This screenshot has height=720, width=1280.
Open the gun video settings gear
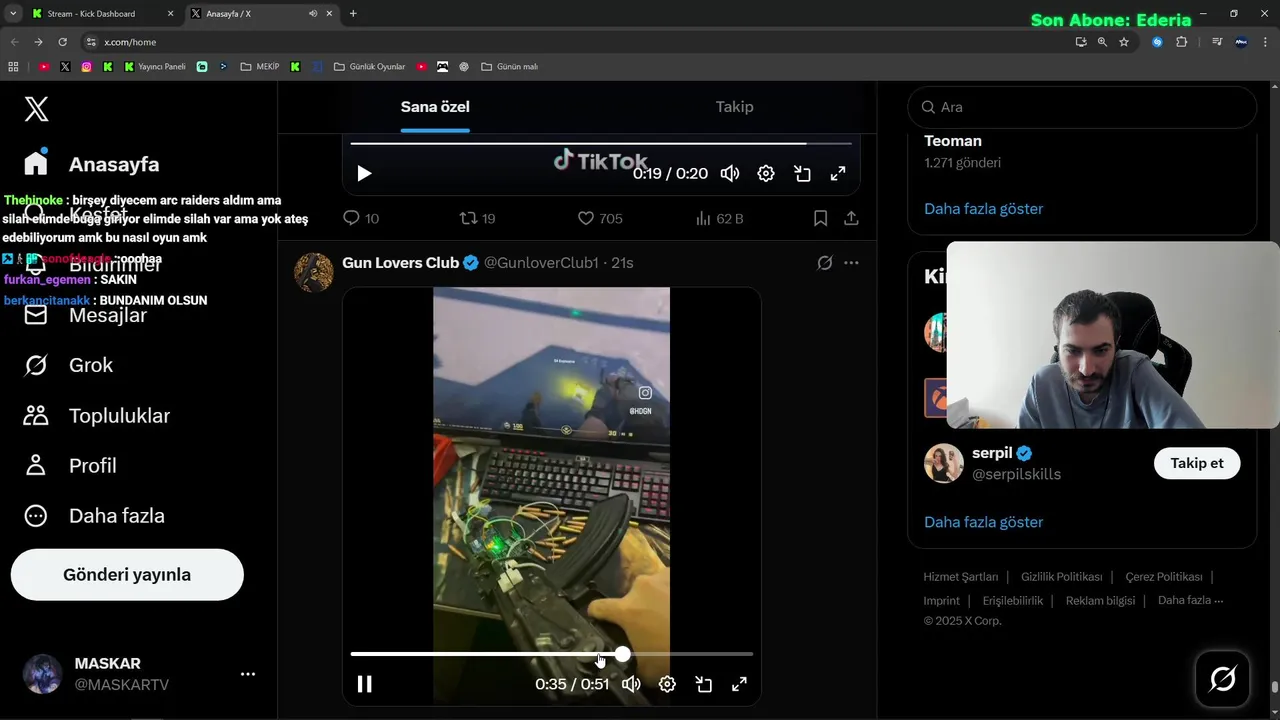point(667,684)
